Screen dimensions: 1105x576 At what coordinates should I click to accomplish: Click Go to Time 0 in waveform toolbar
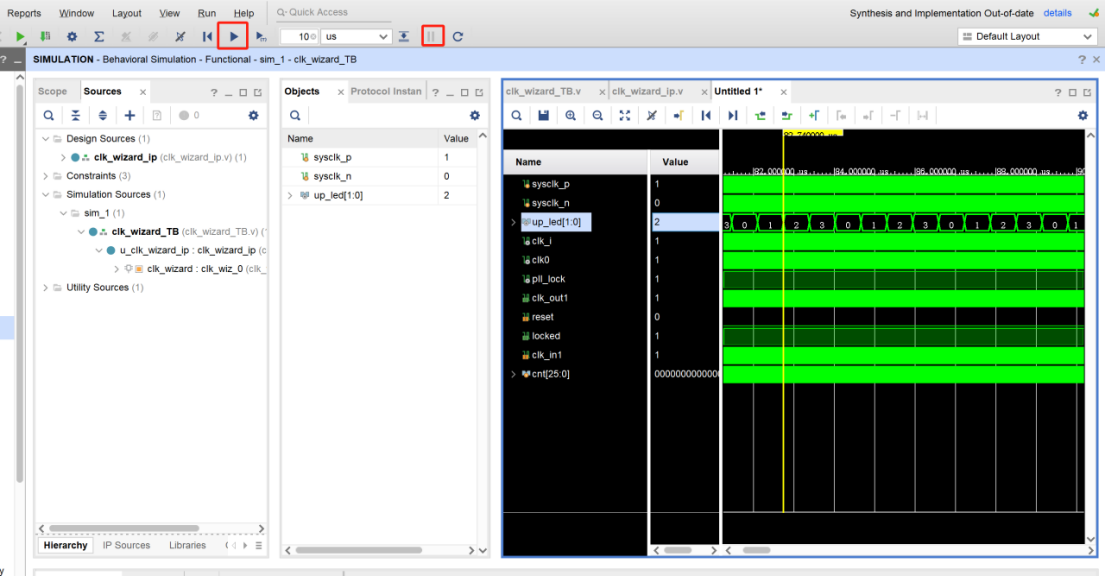pyautogui.click(x=705, y=116)
